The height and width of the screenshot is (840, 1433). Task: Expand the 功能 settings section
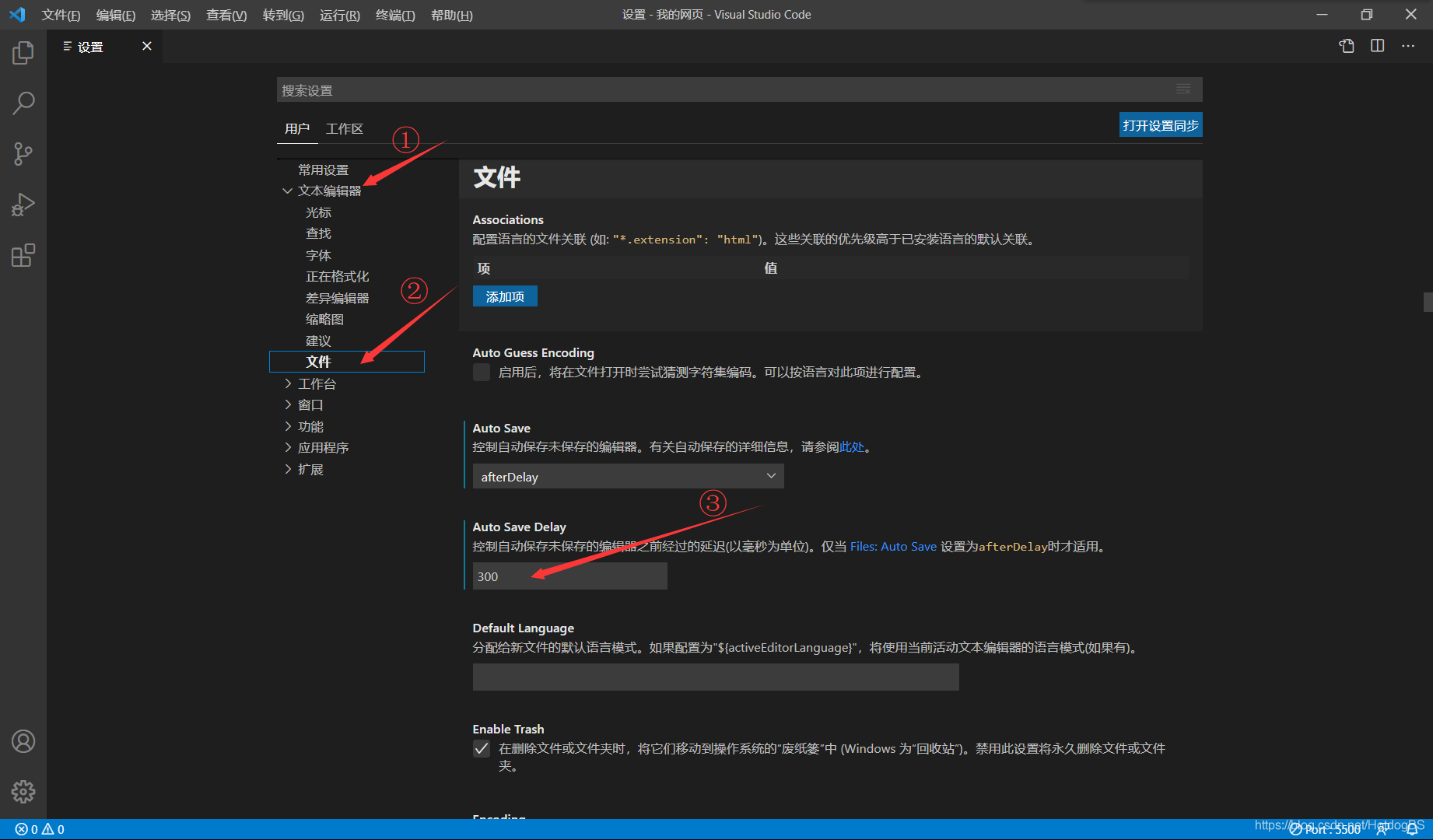(287, 426)
